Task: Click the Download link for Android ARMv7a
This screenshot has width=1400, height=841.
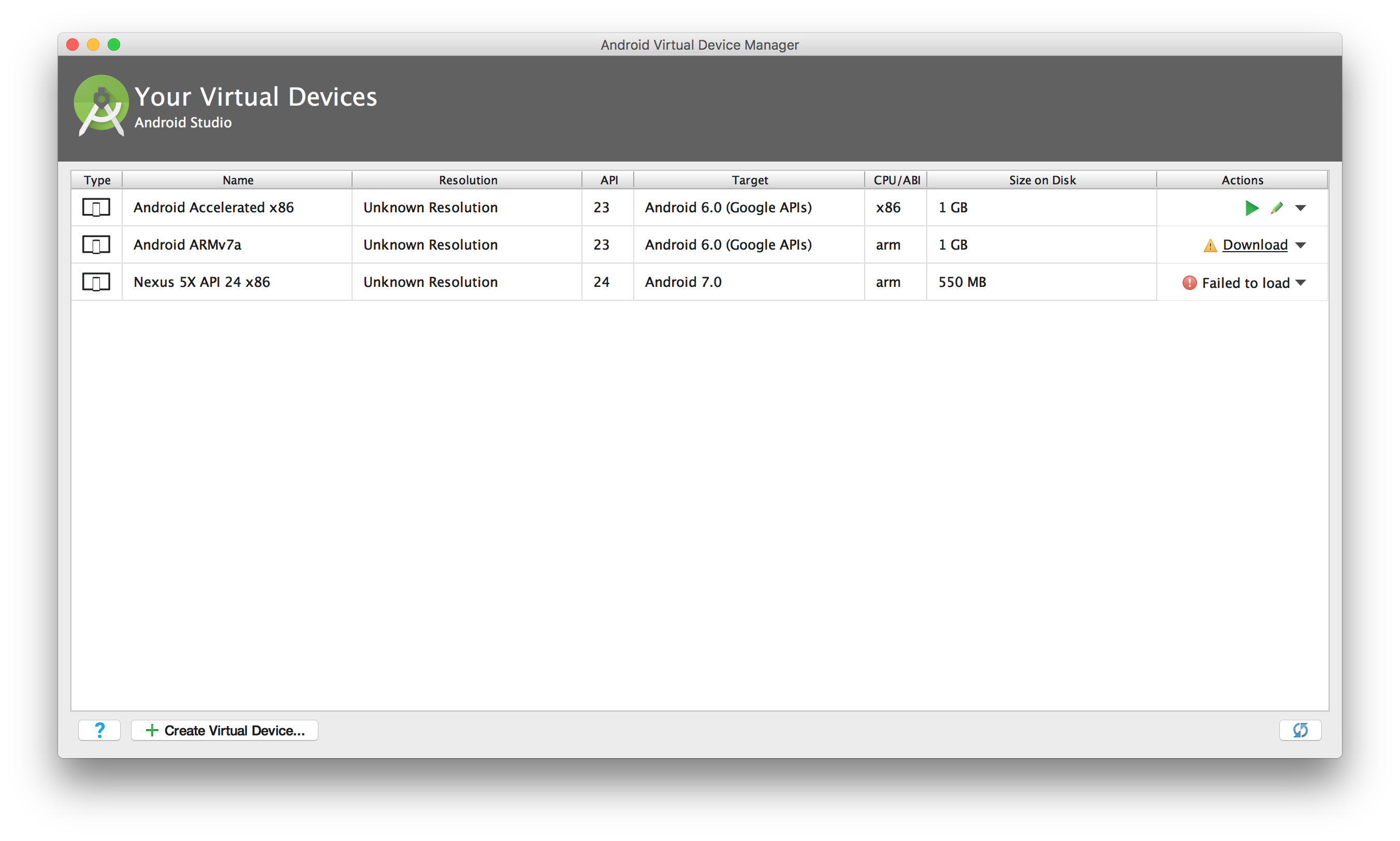Action: (x=1255, y=245)
